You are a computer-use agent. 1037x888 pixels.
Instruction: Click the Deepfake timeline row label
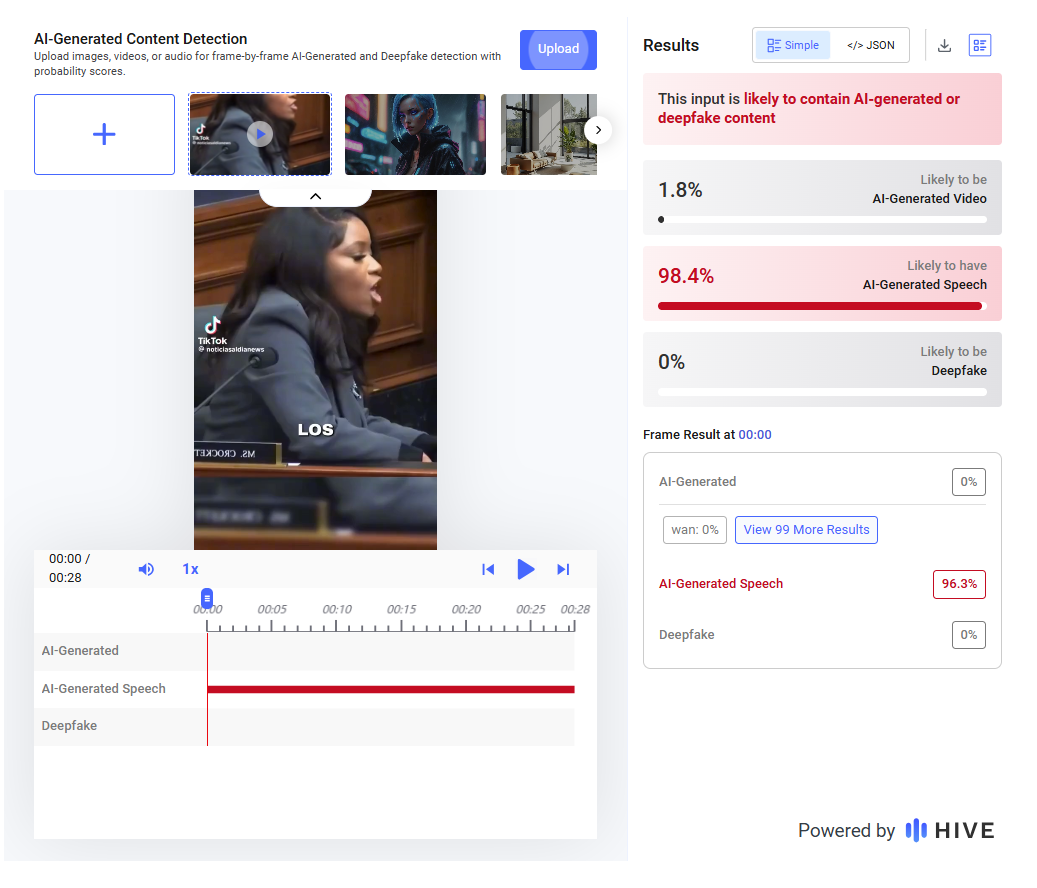[69, 725]
